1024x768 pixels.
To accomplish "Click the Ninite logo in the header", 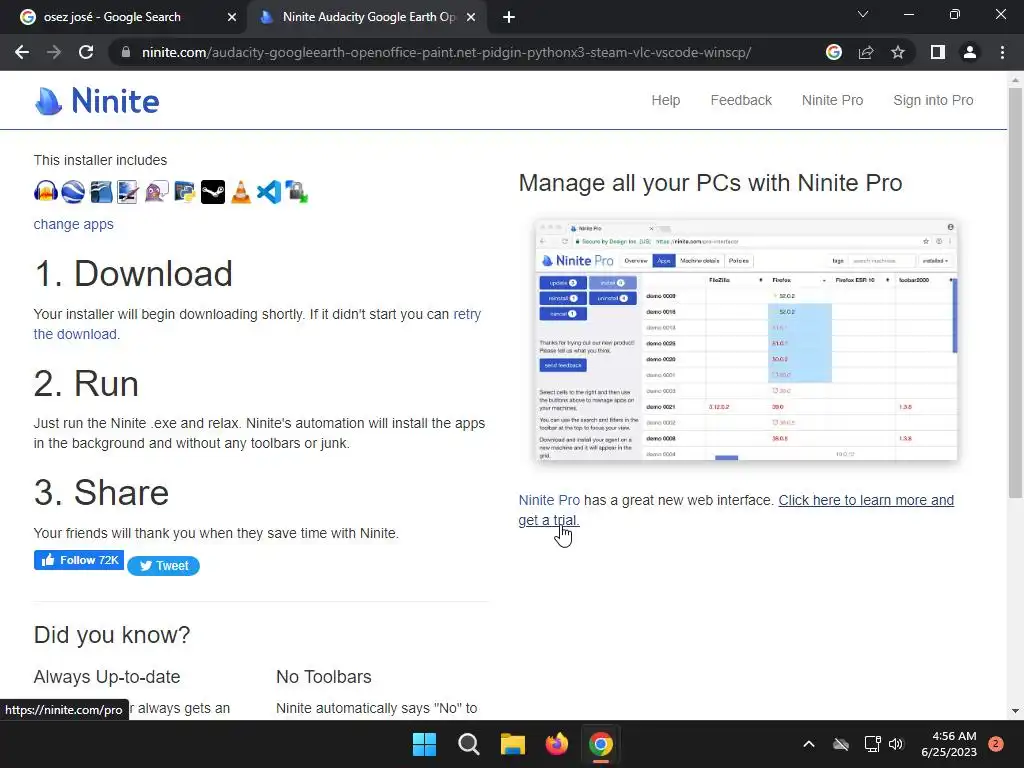I will 97,101.
